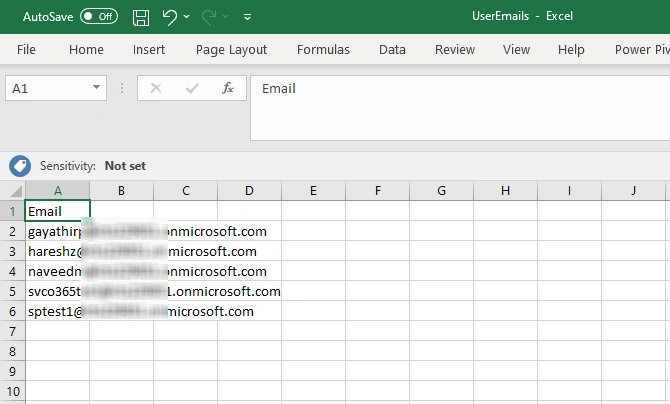The image size is (670, 404).
Task: Click the Sensitivity label tag icon
Action: tap(20, 166)
